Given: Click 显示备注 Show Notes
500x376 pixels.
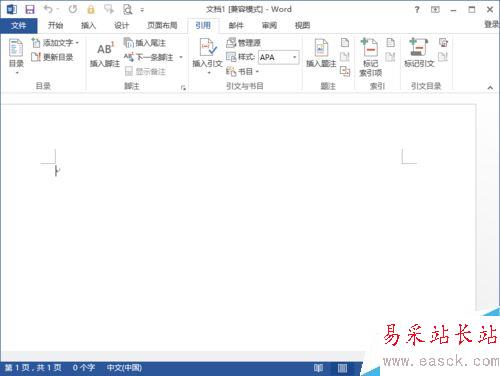Looking at the screenshot, I should coord(145,71).
